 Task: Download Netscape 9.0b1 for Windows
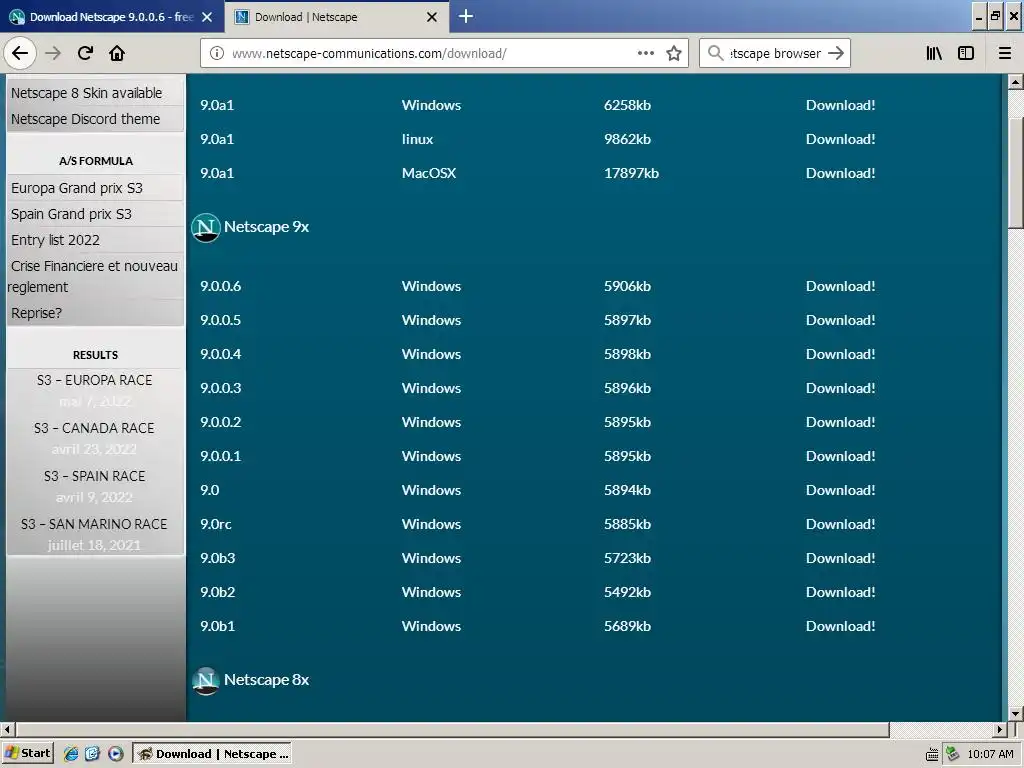click(840, 626)
